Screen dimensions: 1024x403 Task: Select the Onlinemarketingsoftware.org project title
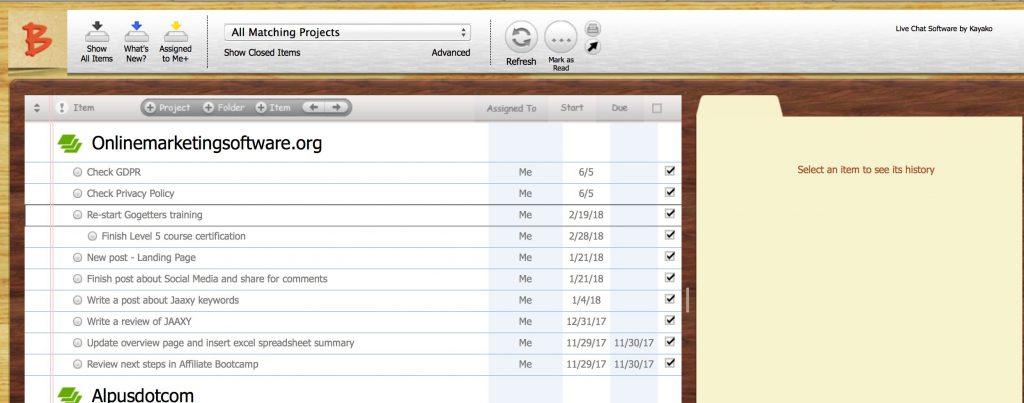(x=206, y=144)
